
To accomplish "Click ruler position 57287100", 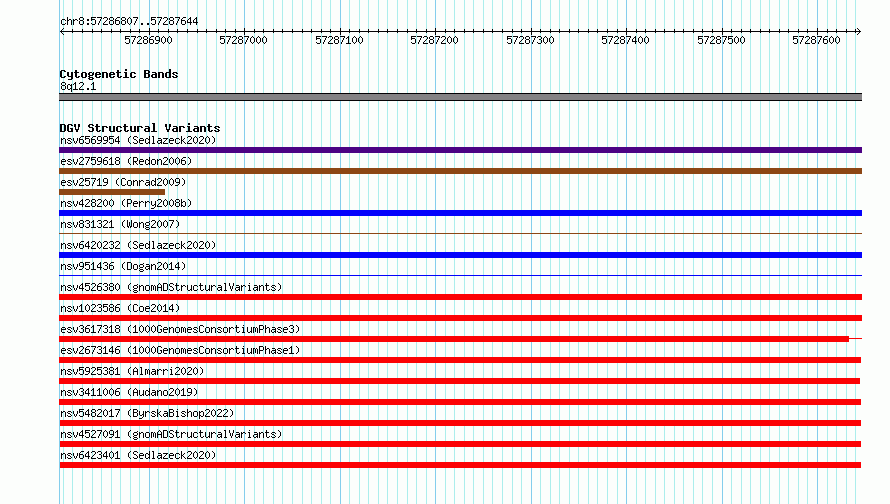I will 339,40.
